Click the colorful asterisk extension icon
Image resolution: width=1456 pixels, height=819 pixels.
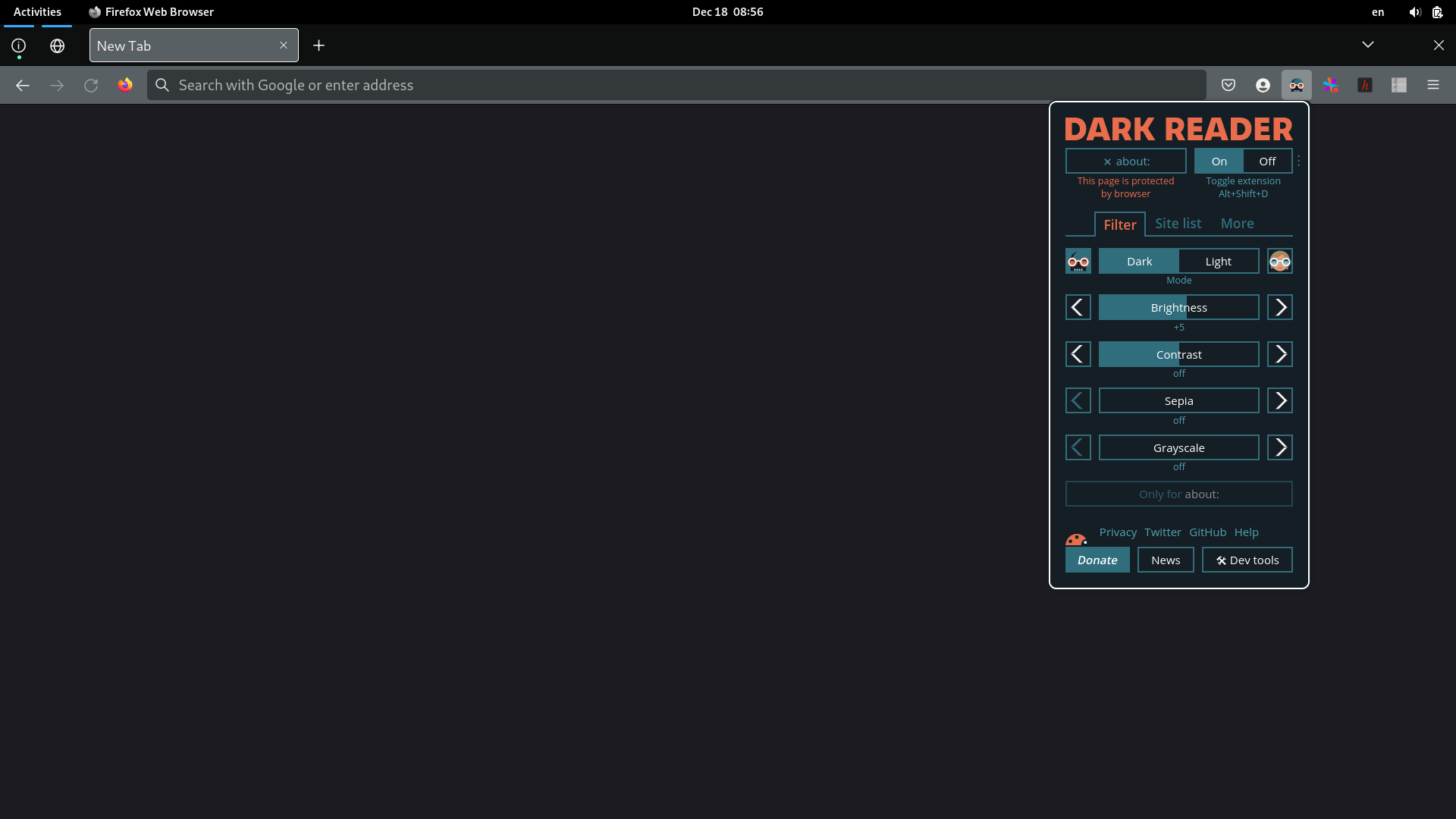tap(1331, 85)
